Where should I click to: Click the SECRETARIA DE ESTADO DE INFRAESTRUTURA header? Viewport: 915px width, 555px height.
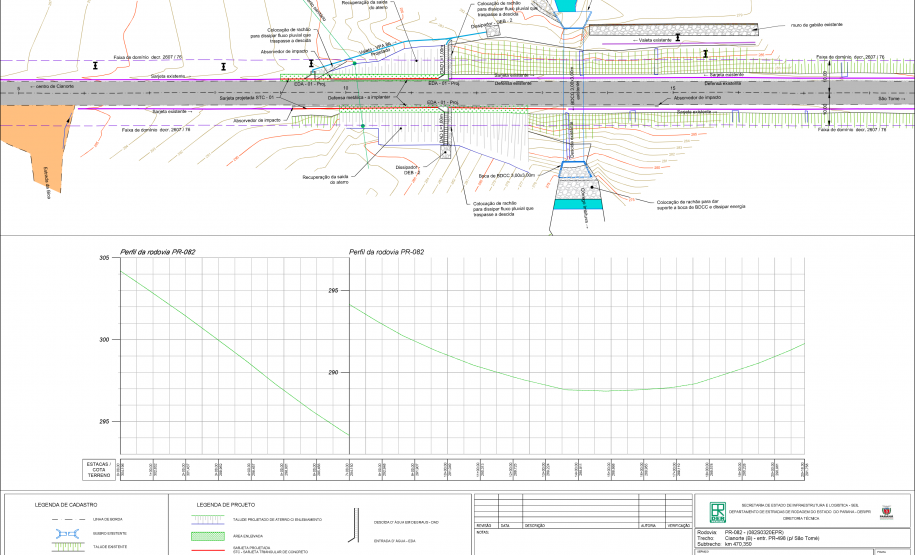click(800, 505)
